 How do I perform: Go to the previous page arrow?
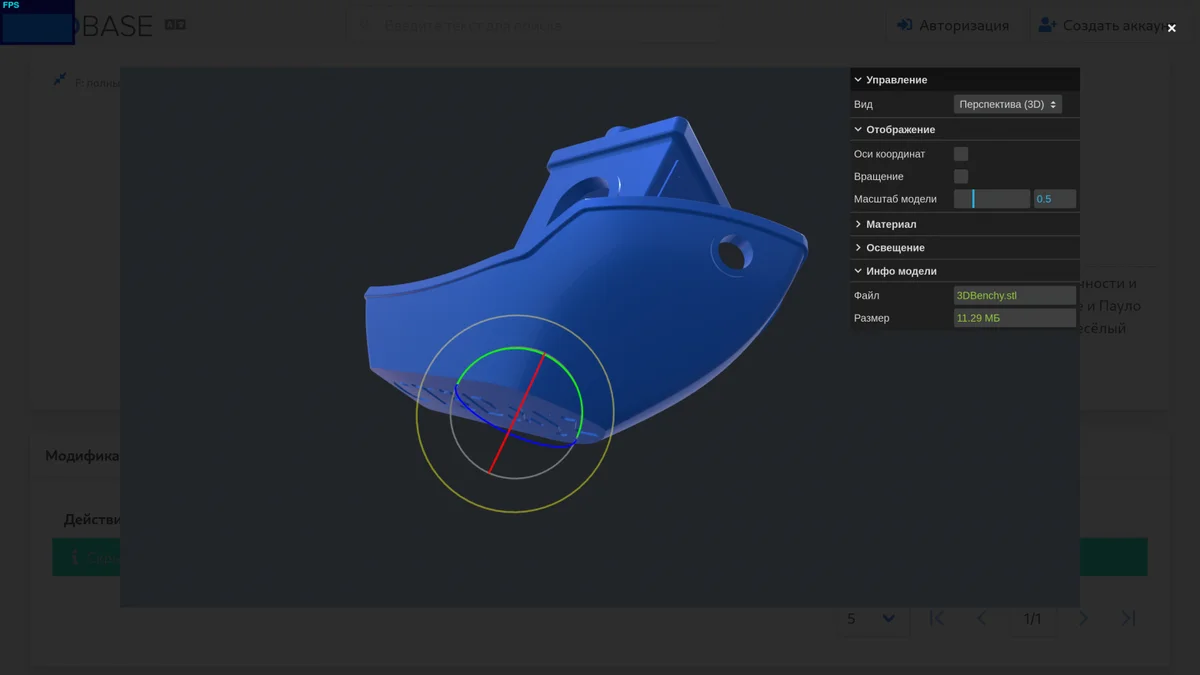pyautogui.click(x=982, y=618)
